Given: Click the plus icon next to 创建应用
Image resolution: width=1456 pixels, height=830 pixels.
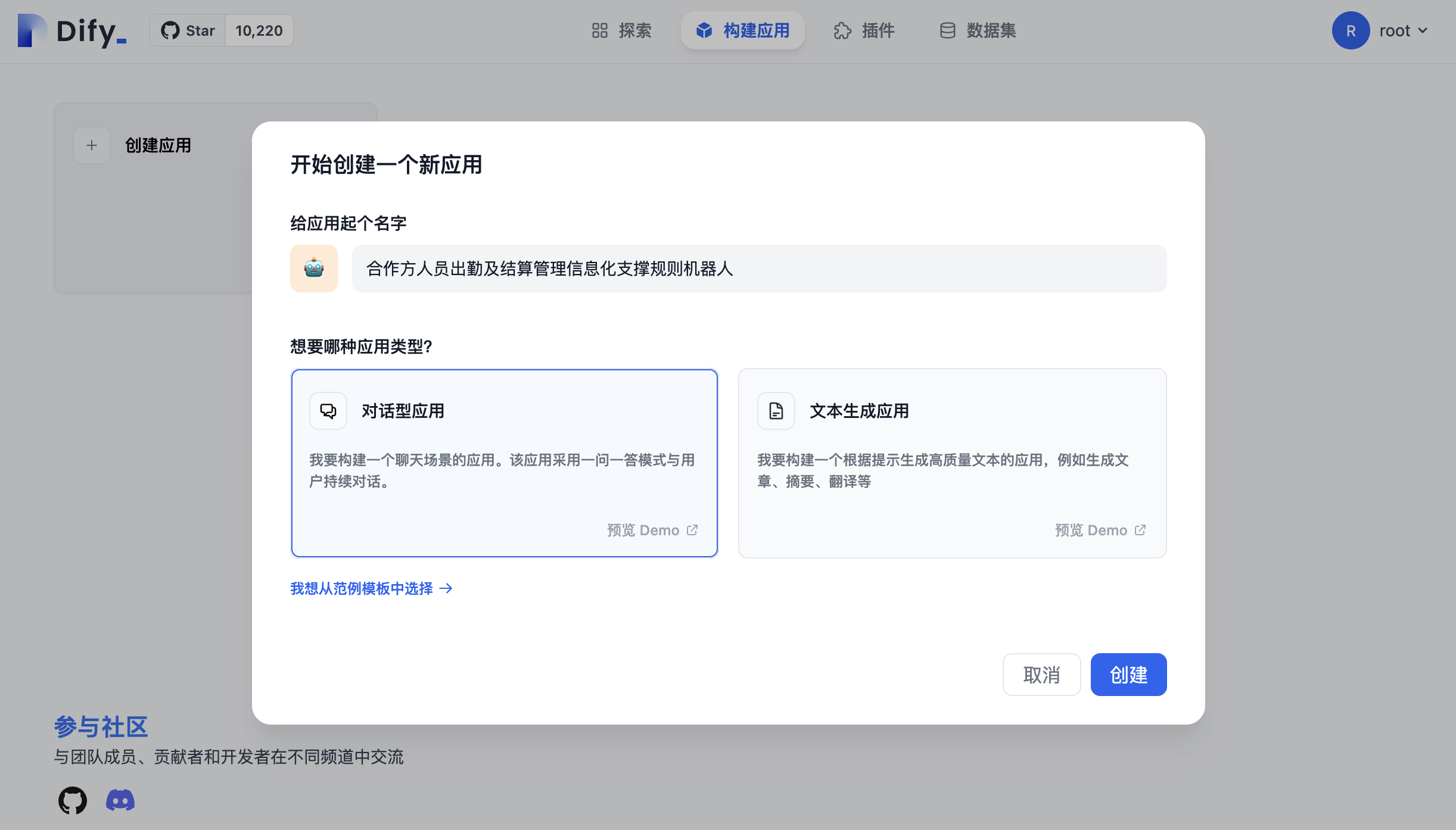Looking at the screenshot, I should 92,145.
